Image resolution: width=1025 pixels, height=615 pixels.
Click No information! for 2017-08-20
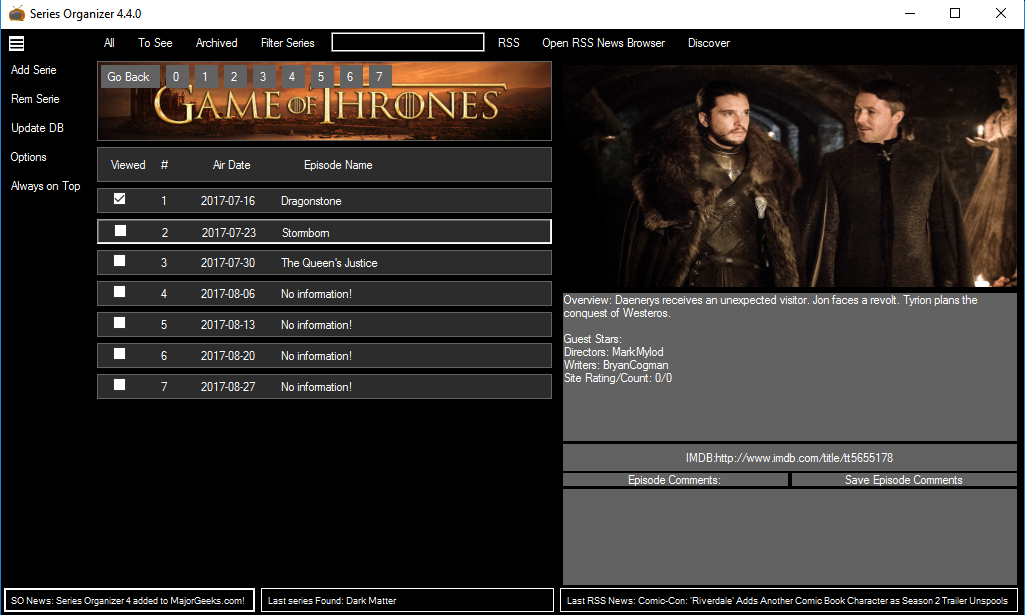tap(316, 356)
